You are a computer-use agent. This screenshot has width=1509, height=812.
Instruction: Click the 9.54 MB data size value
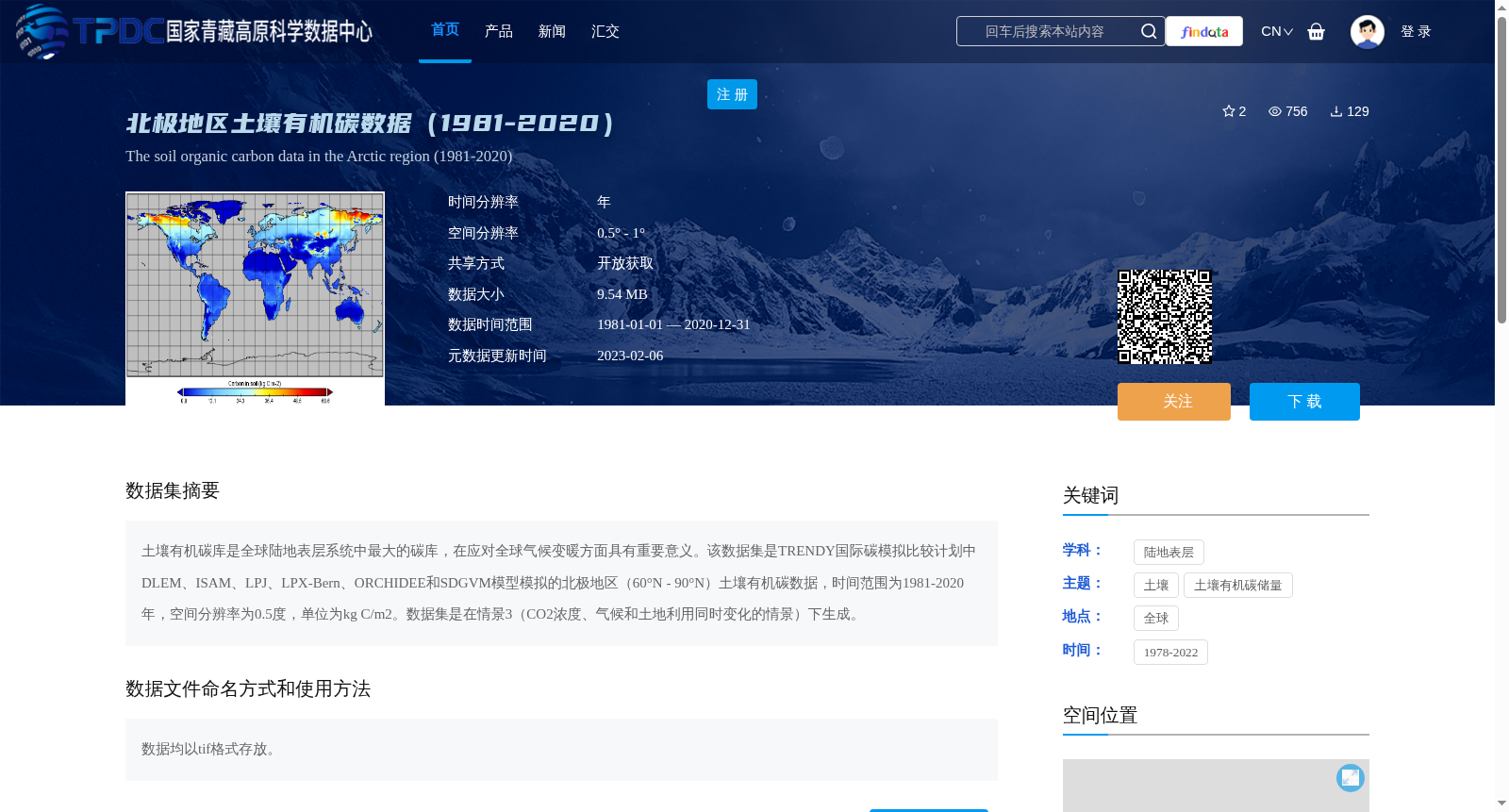[x=622, y=294]
